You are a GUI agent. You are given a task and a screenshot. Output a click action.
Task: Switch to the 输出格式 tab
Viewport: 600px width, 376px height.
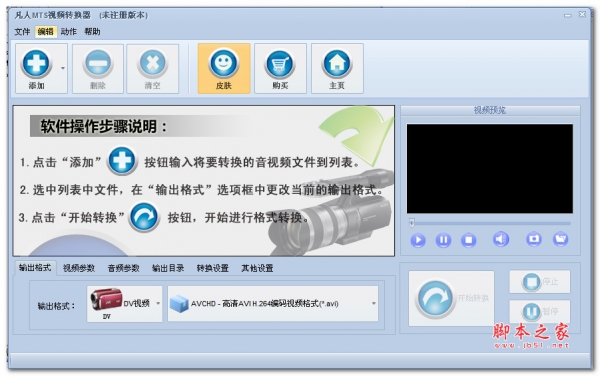click(x=35, y=268)
